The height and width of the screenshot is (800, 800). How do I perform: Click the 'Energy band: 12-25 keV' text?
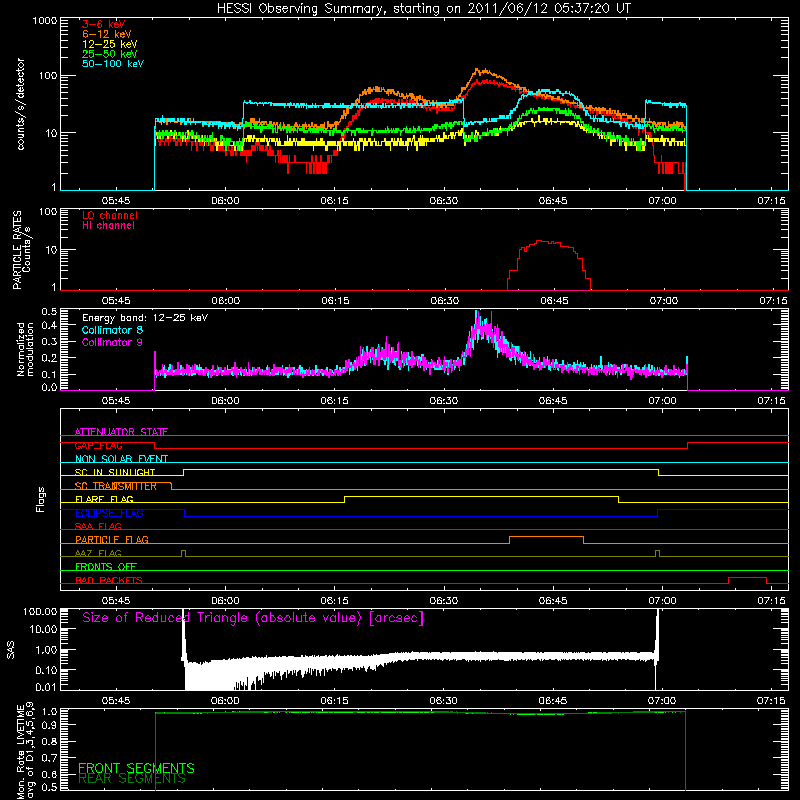pyautogui.click(x=145, y=318)
